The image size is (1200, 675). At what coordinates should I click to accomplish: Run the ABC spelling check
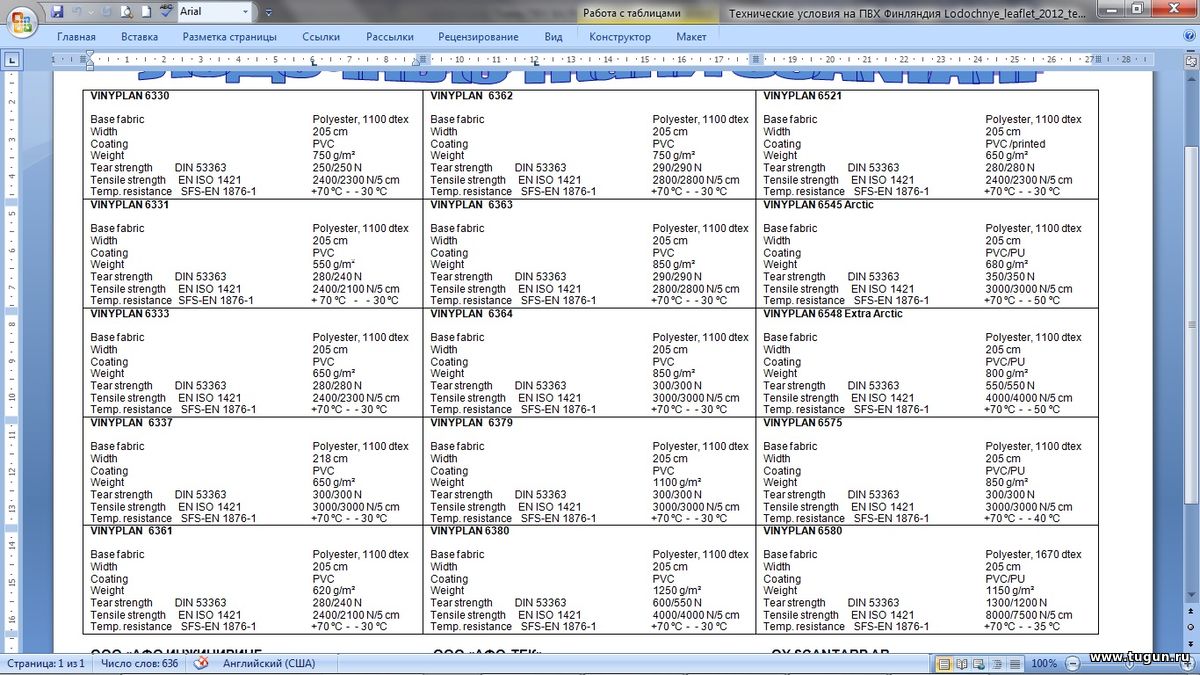(166, 12)
